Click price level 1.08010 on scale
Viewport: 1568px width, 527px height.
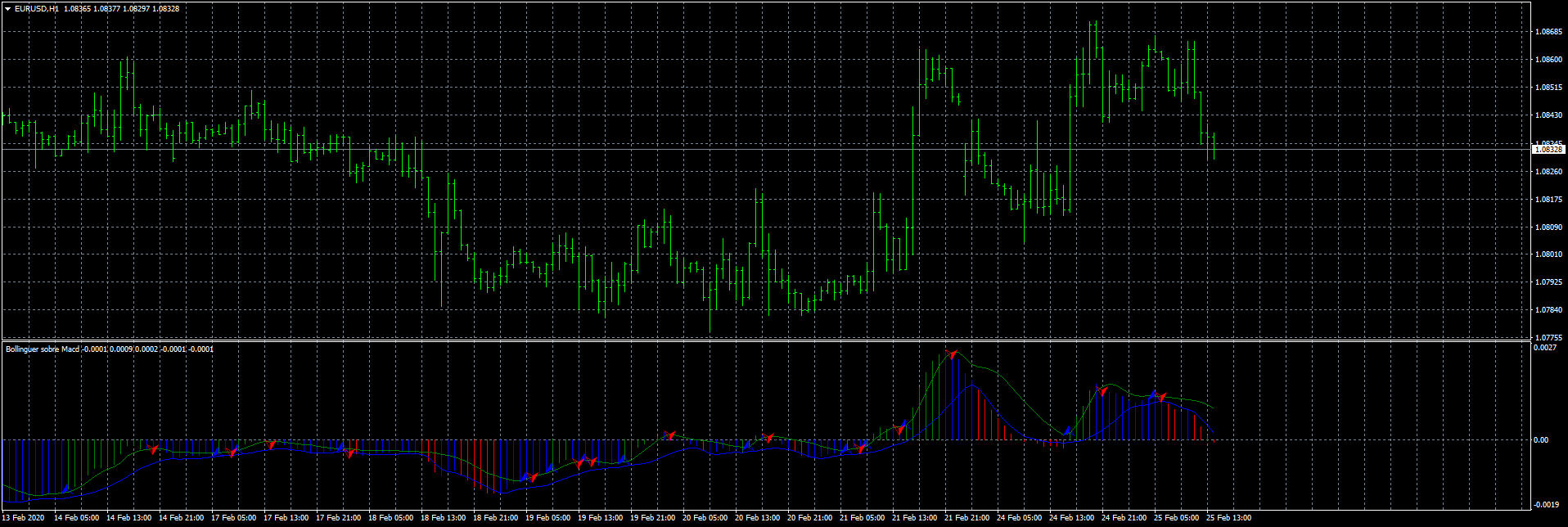click(x=1548, y=254)
